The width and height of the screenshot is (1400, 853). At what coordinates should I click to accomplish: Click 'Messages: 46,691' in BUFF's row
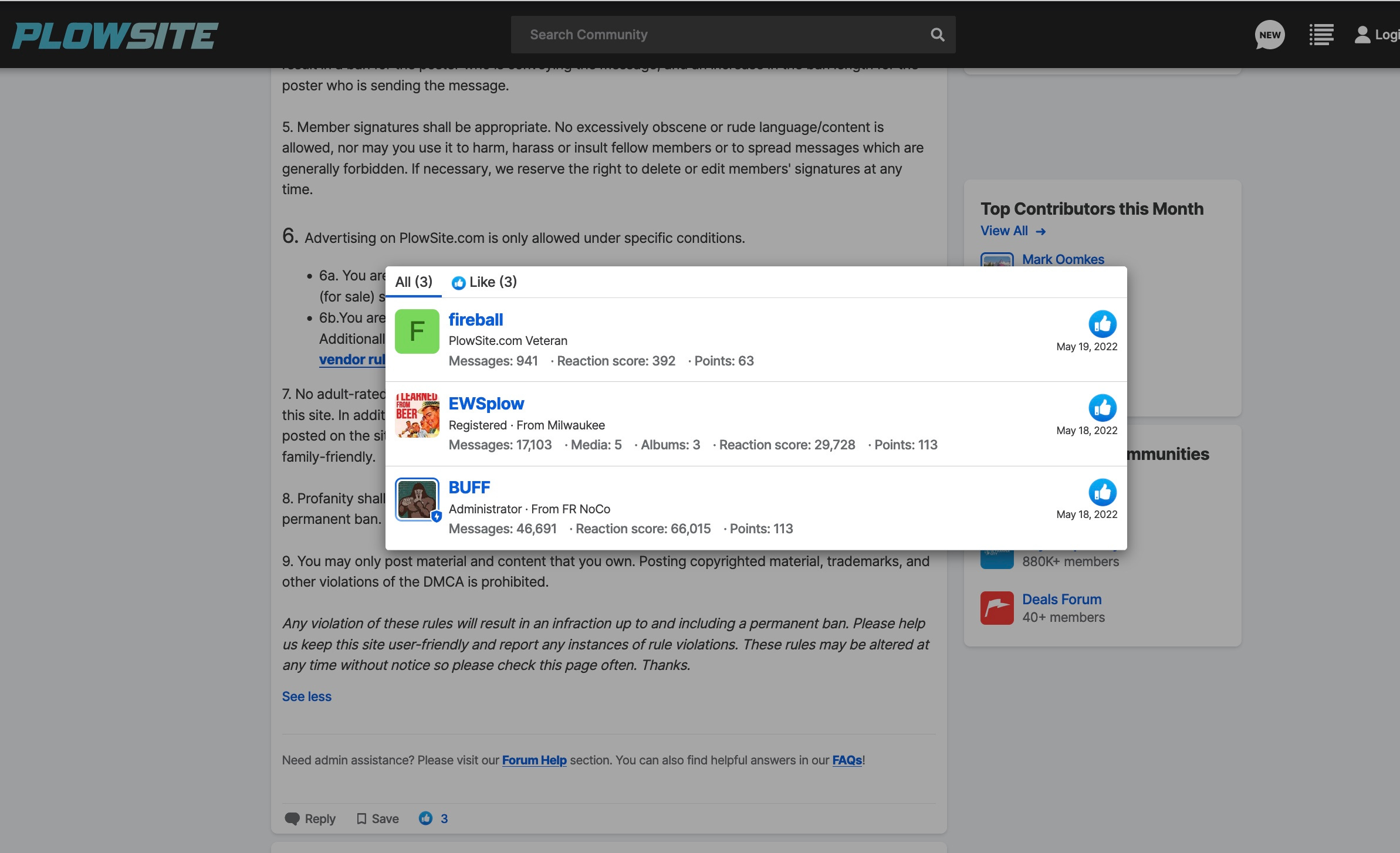click(x=502, y=529)
